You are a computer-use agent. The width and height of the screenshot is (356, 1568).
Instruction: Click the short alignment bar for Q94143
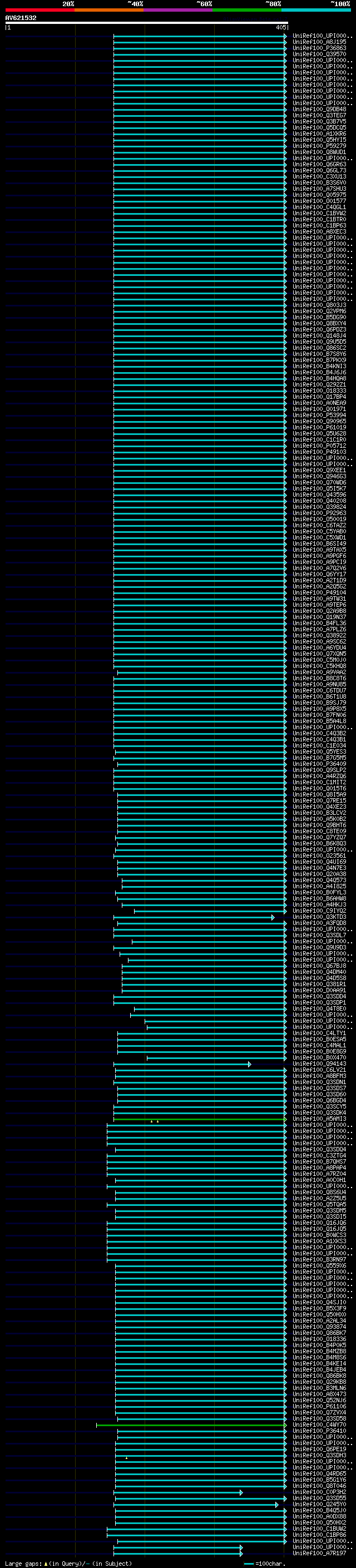182,1064
